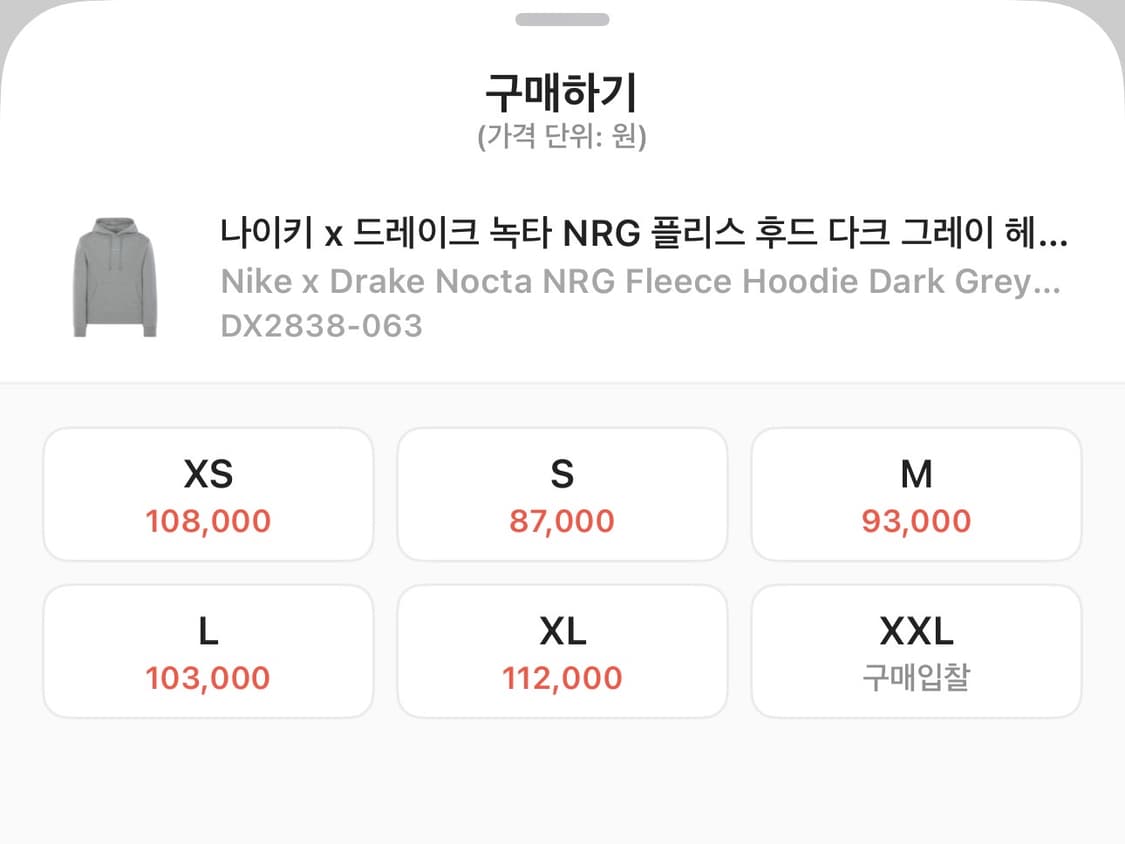Image resolution: width=1125 pixels, height=844 pixels.
Task: Tap the 87,000 price under size S
Action: (x=562, y=520)
